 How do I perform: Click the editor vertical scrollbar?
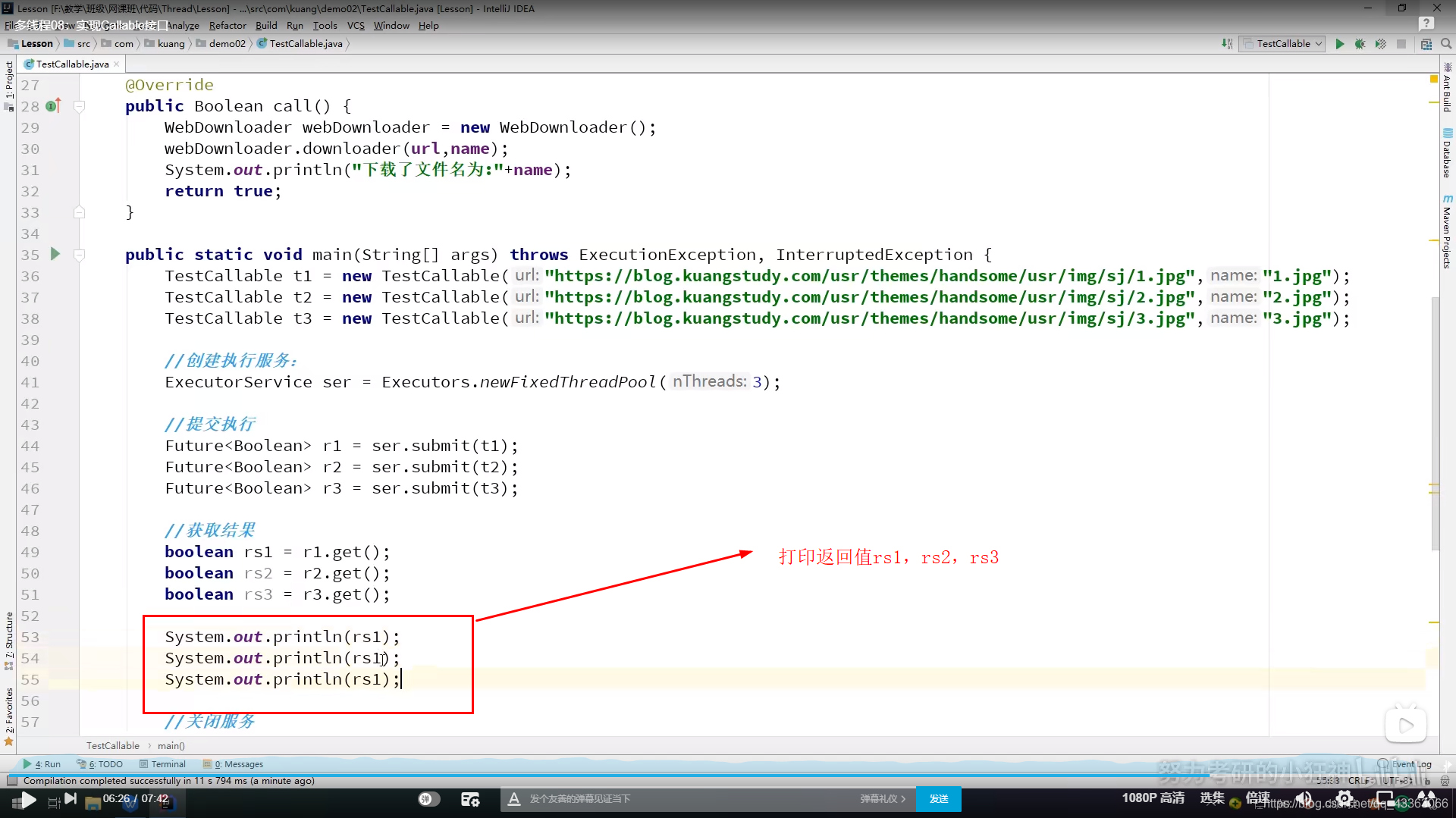pyautogui.click(x=1435, y=425)
